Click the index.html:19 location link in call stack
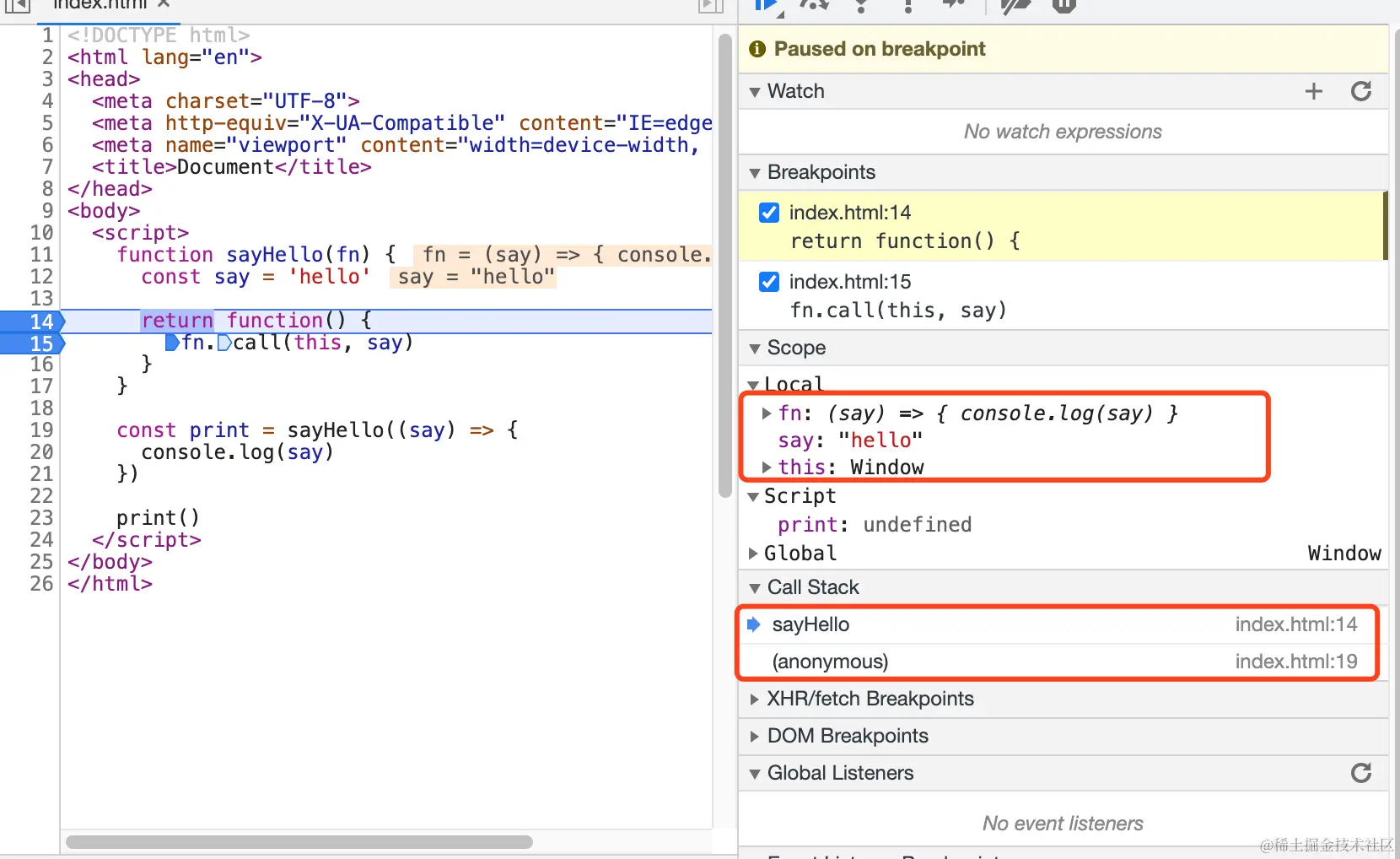This screenshot has width=1400, height=859. 1296,662
